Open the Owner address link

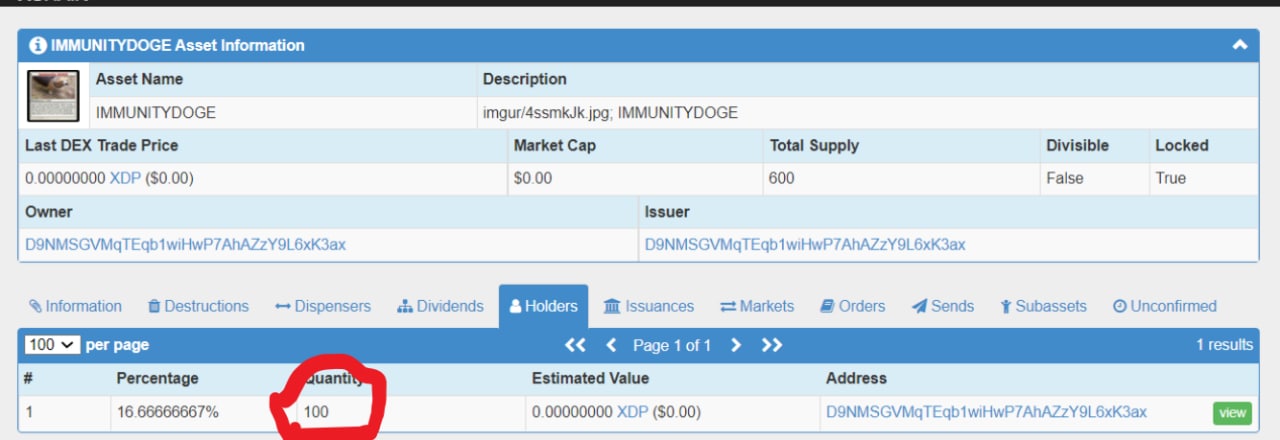(x=186, y=244)
